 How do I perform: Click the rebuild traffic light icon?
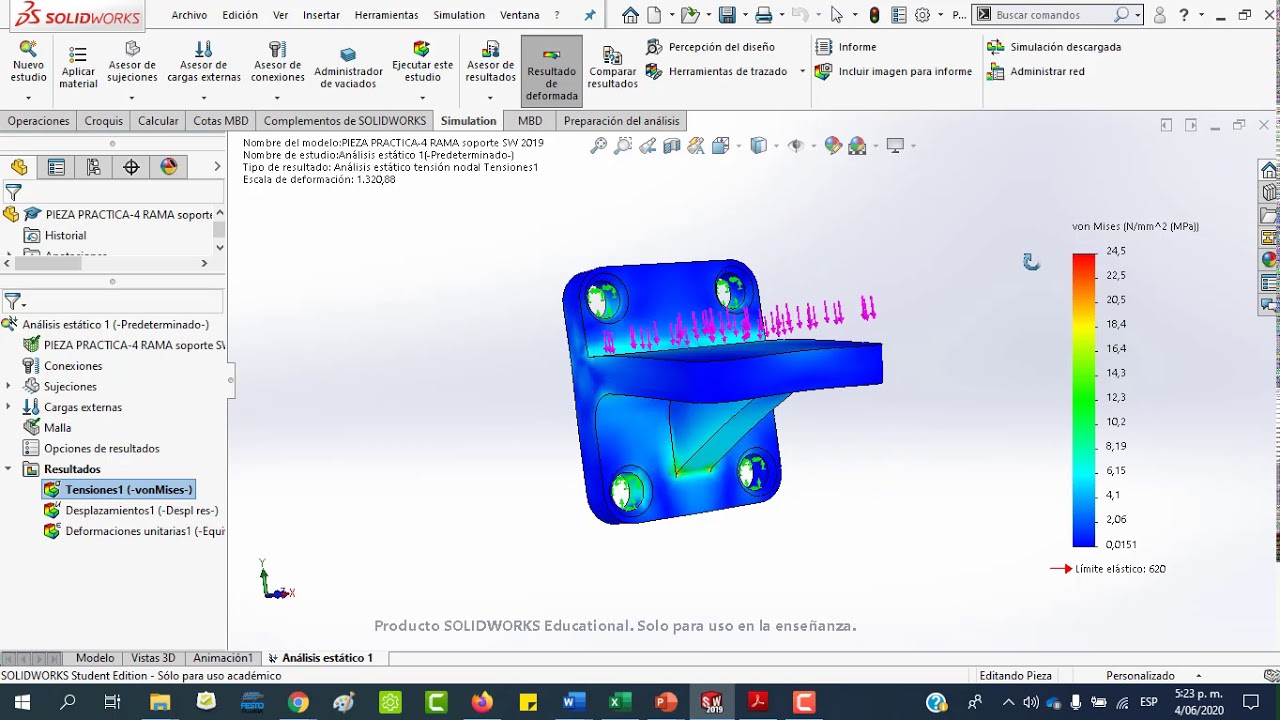875,15
